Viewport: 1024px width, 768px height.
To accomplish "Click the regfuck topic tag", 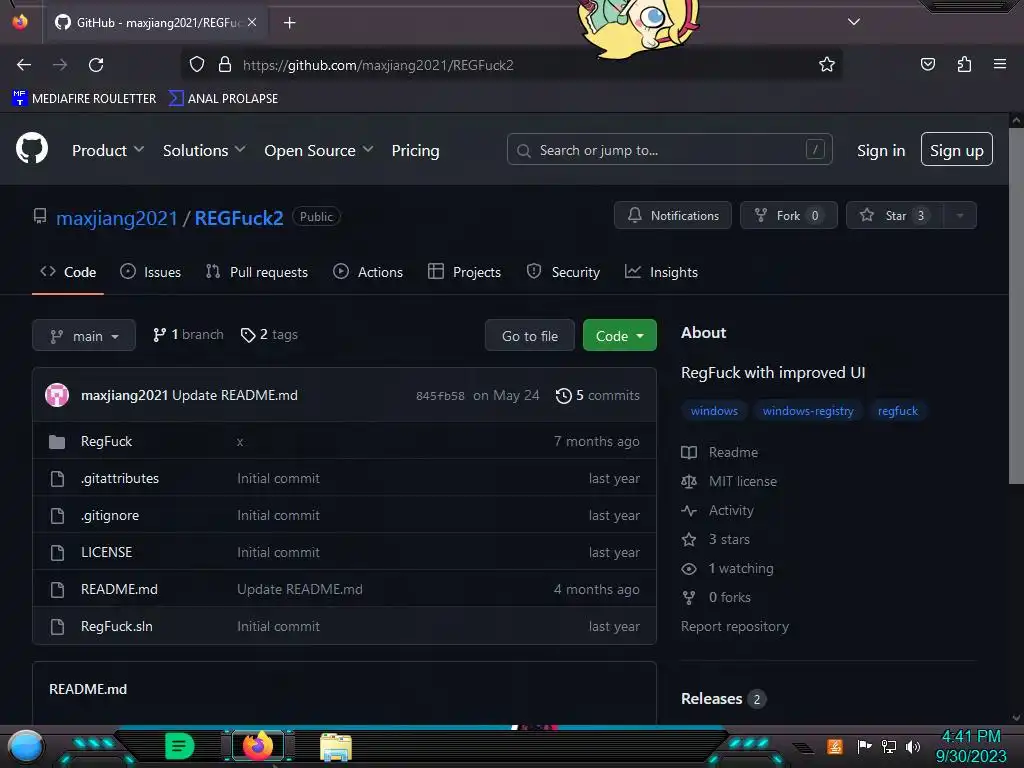I will click(897, 411).
